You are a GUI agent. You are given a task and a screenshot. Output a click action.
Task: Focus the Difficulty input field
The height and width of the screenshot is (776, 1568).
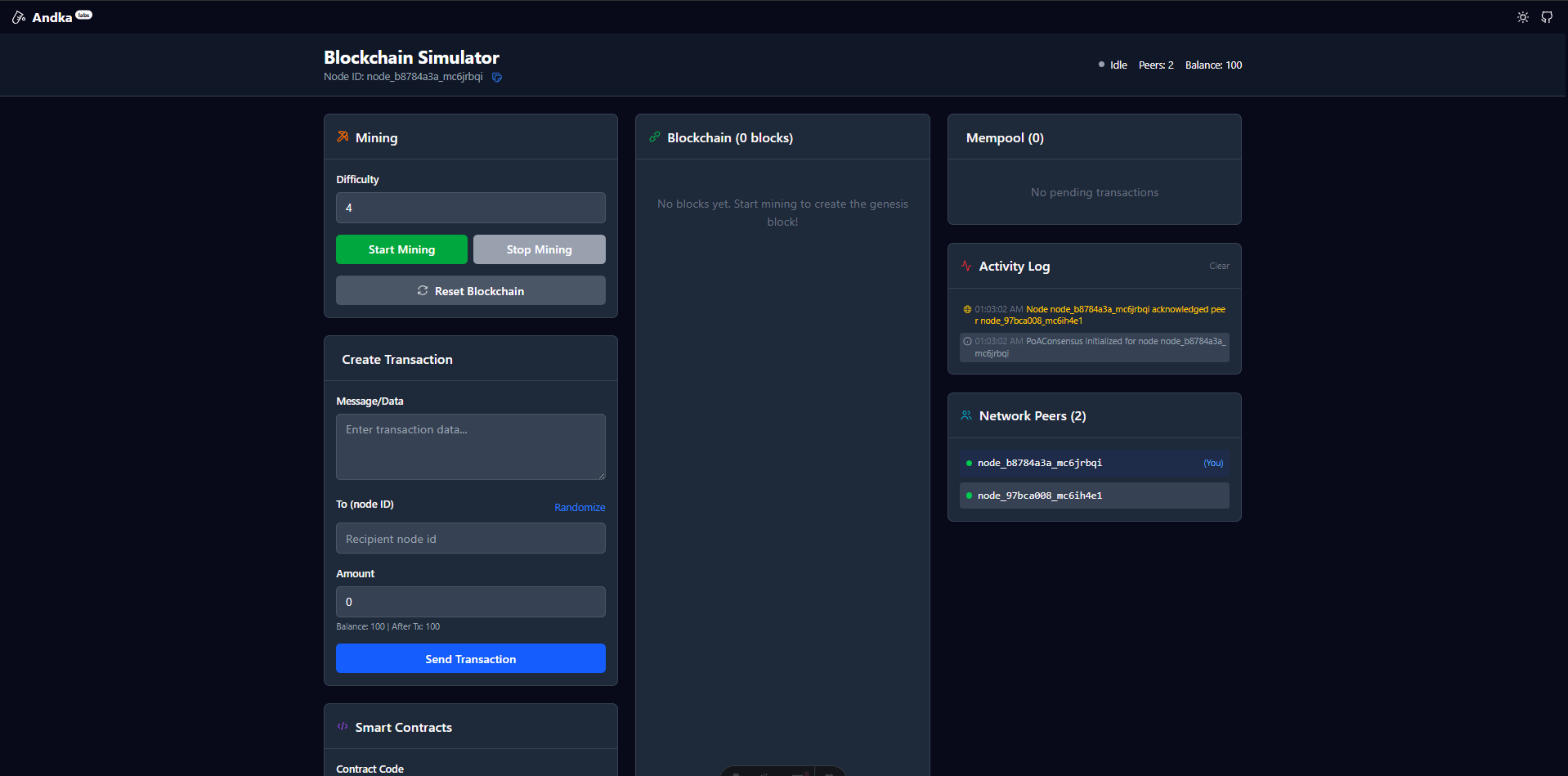tap(470, 208)
